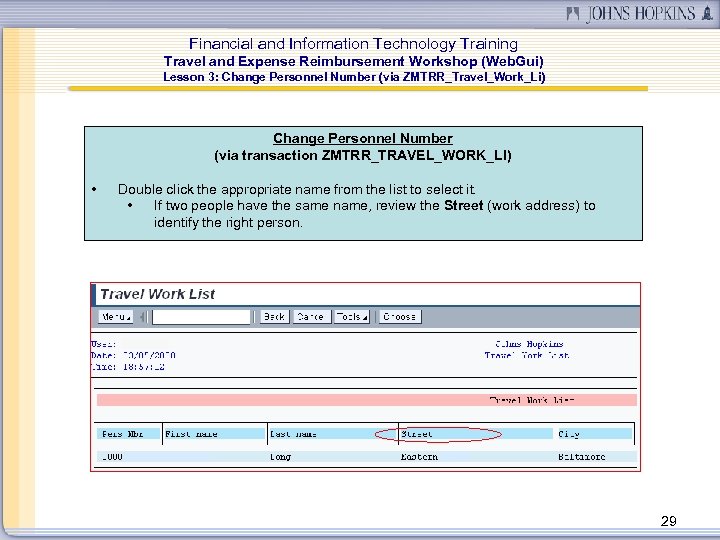
Task: Click the Cancel button
Action: 311,317
